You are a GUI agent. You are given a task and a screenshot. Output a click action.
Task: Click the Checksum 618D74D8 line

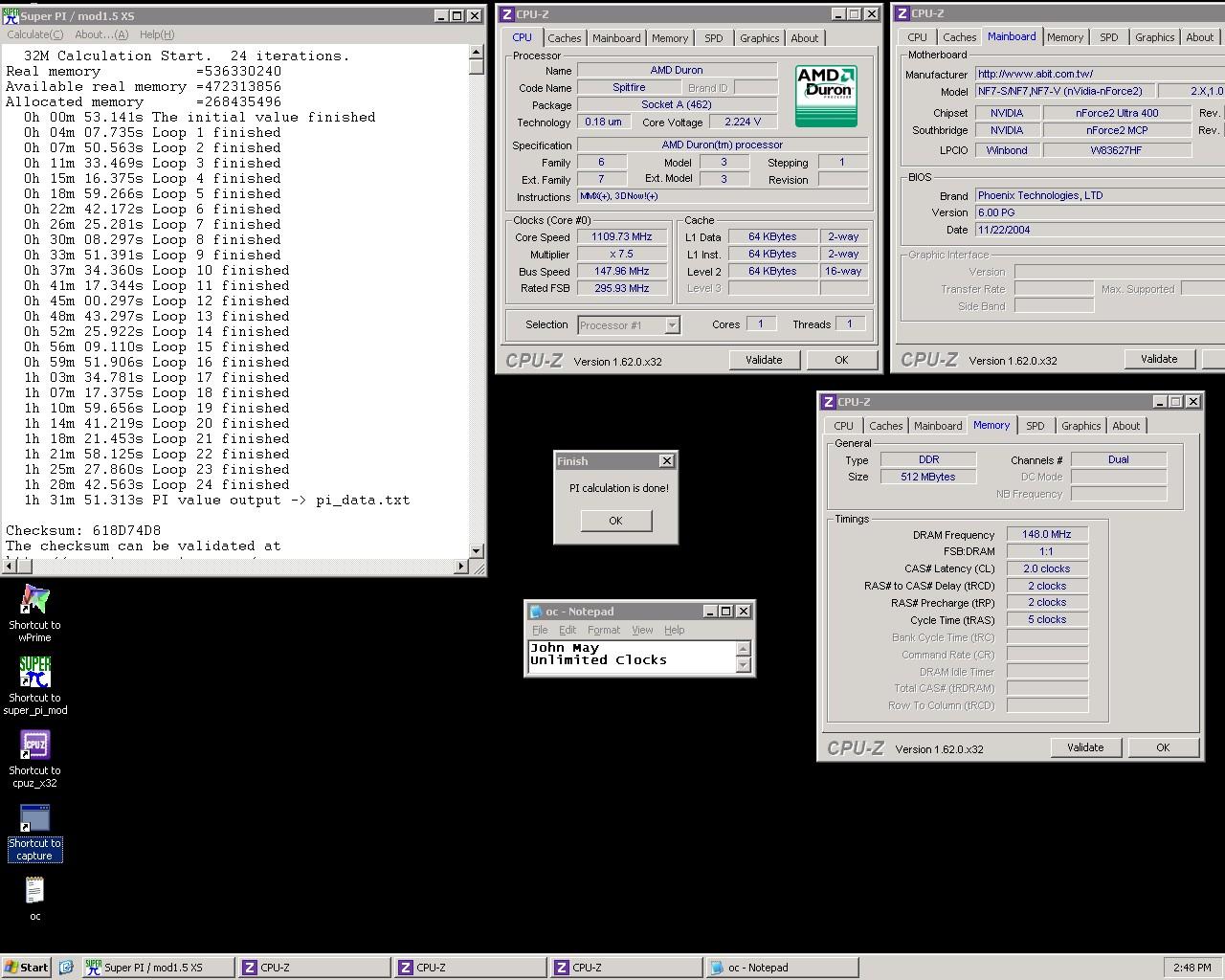coord(83,530)
